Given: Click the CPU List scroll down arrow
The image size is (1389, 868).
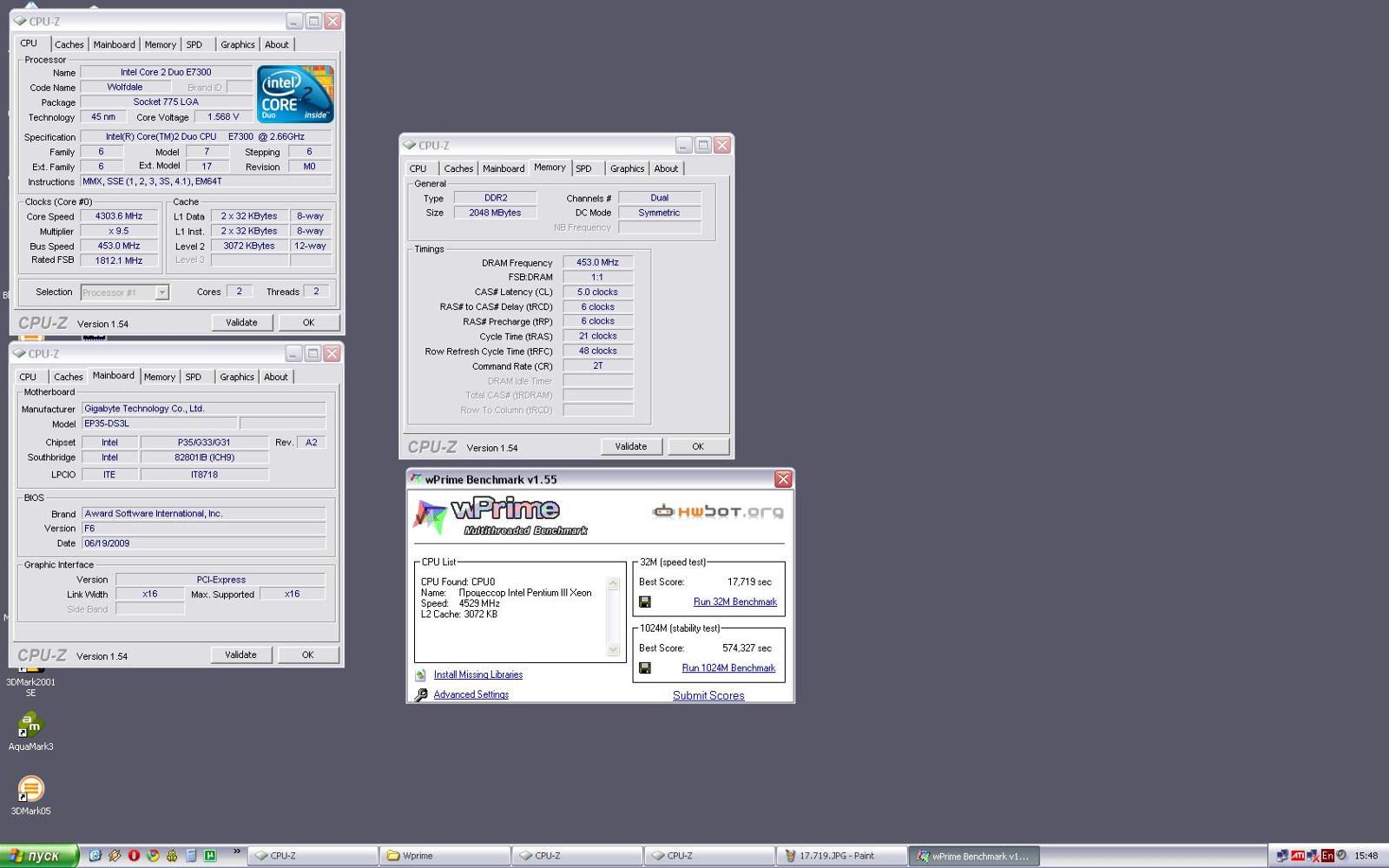Looking at the screenshot, I should [x=613, y=649].
